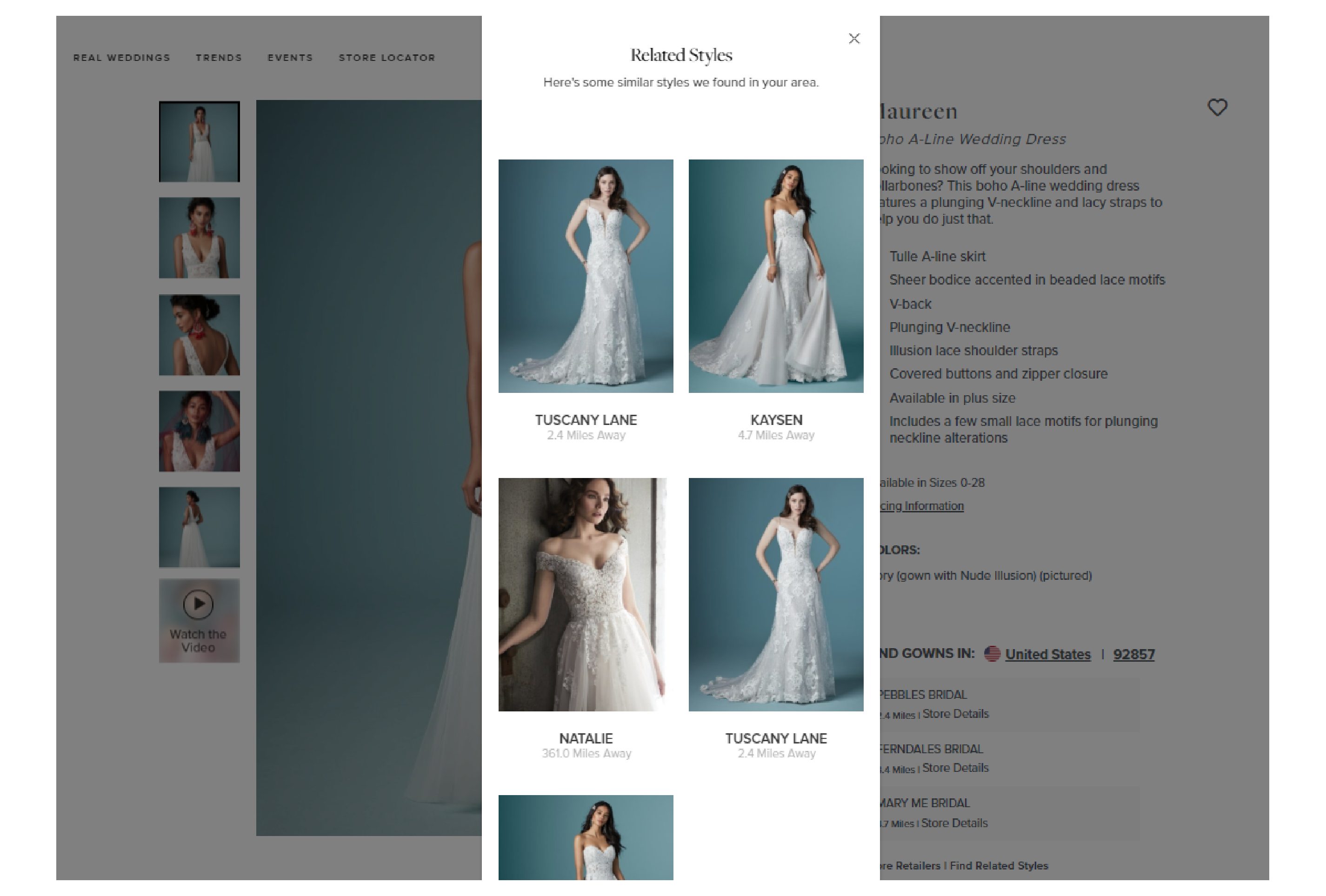1326x896 pixels.
Task: Select the first Tuscany Lane dress image
Action: click(x=586, y=276)
